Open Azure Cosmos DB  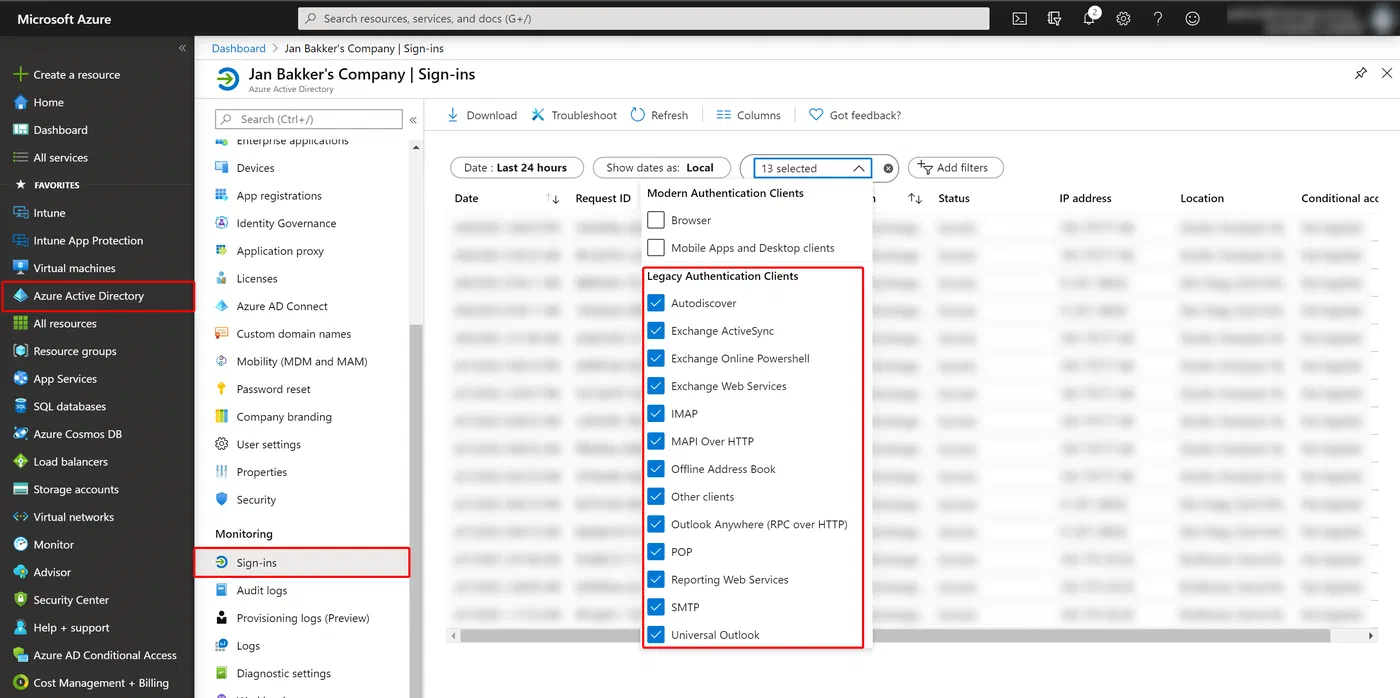[77, 434]
